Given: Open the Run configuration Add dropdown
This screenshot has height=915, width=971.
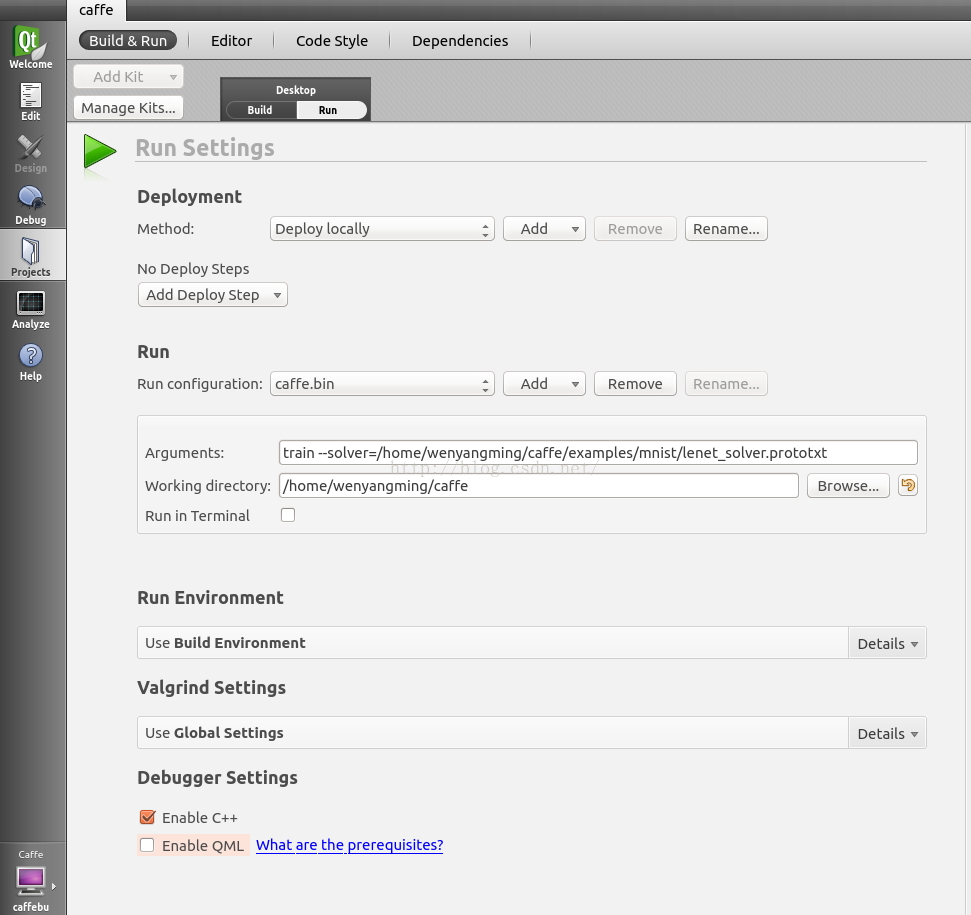Looking at the screenshot, I should [544, 384].
